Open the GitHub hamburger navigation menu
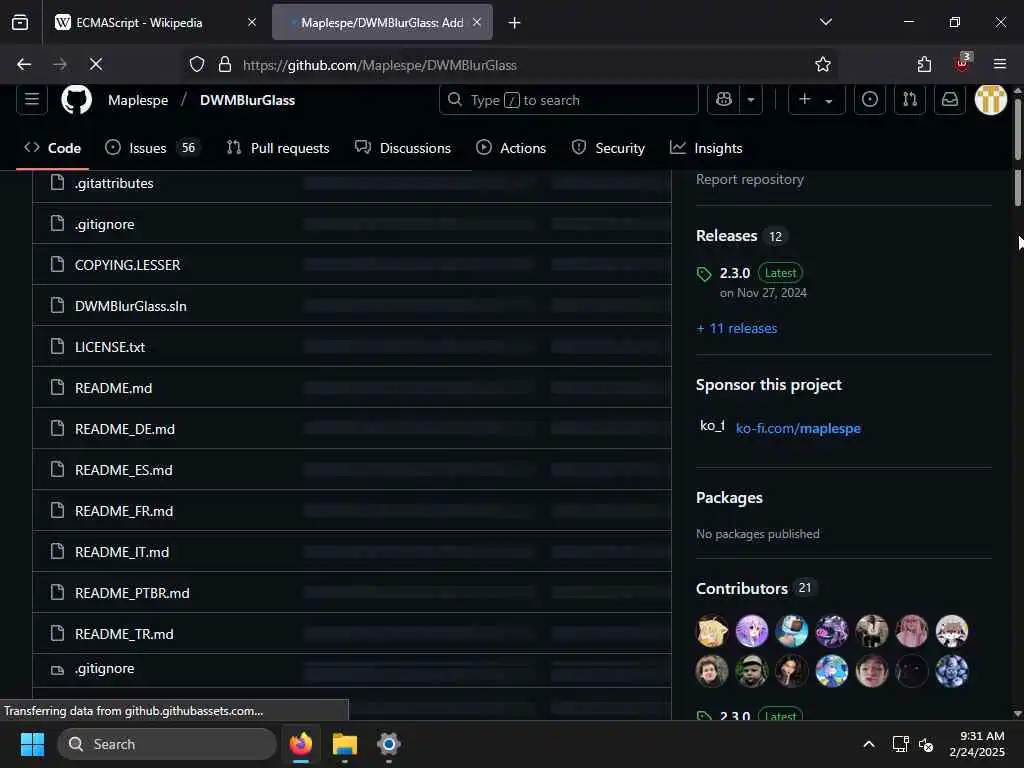 point(32,100)
